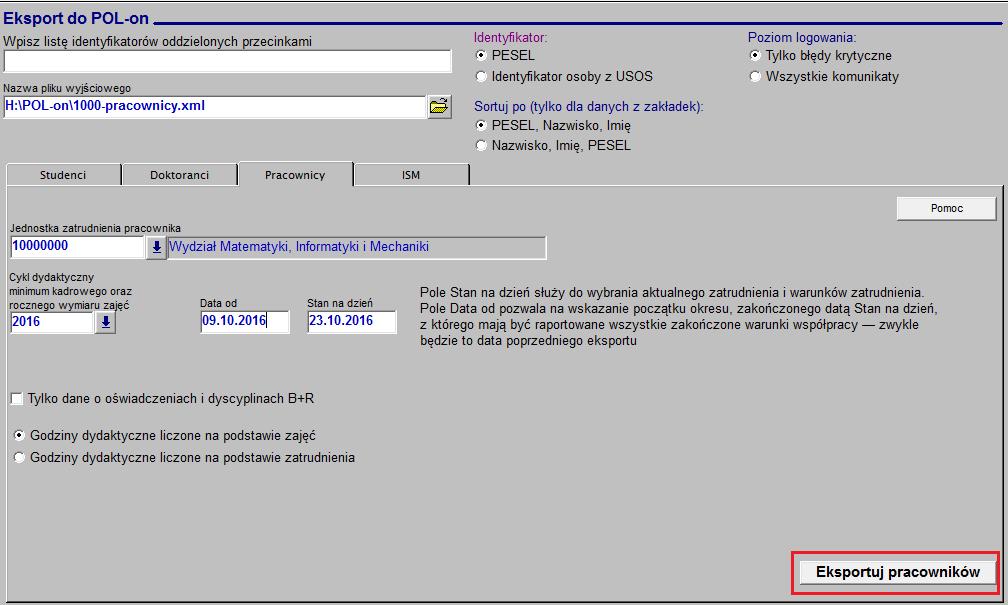
Task: Choose Wszystkie komunikaty logging level
Action: [x=755, y=77]
